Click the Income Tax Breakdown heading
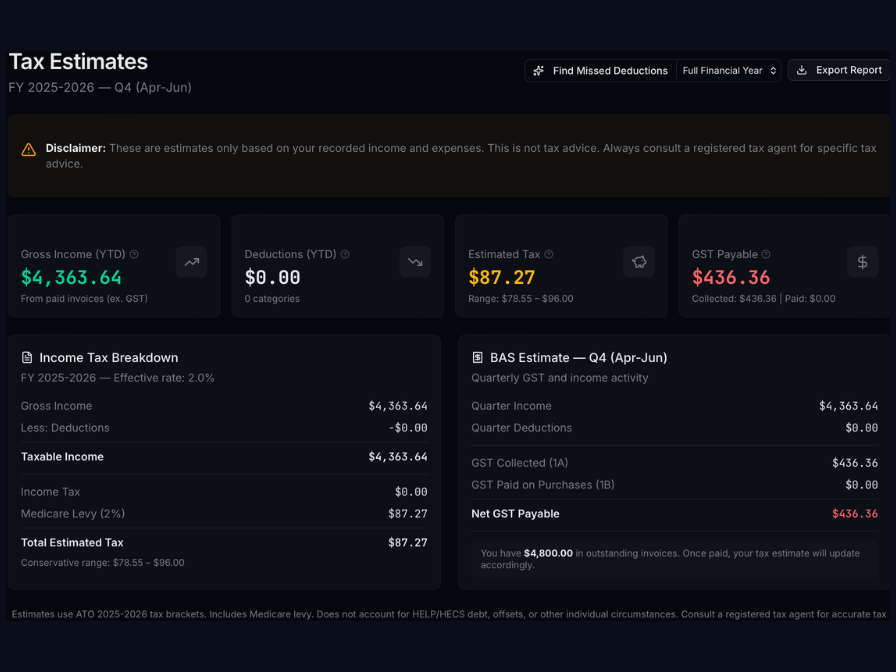Viewport: 896px width, 672px height. pyautogui.click(x=109, y=358)
